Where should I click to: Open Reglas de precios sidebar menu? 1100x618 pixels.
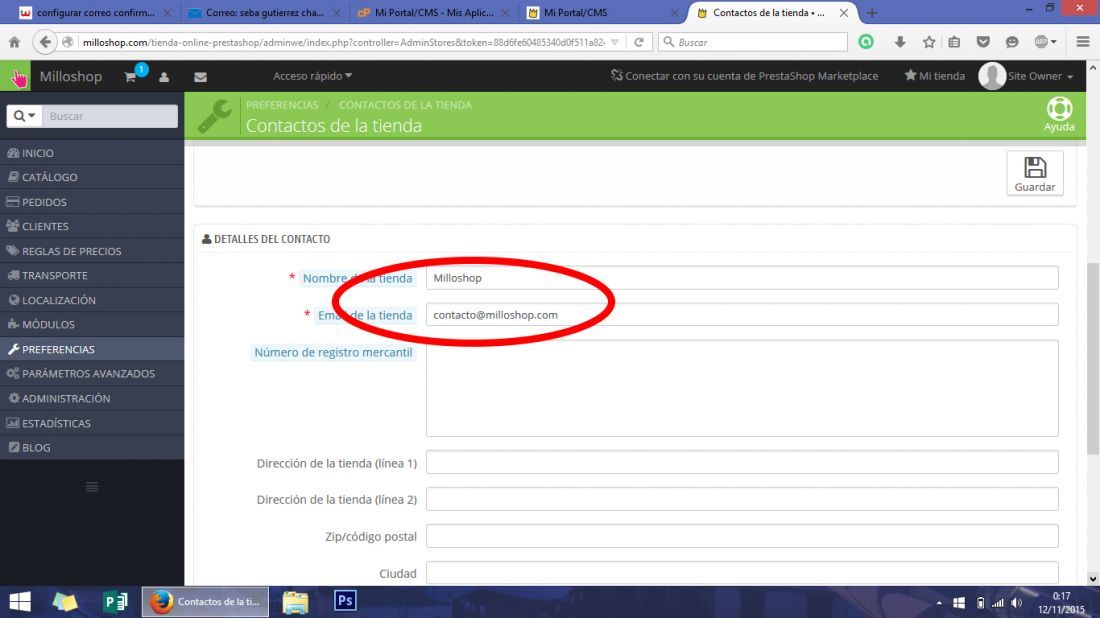[x=92, y=250]
